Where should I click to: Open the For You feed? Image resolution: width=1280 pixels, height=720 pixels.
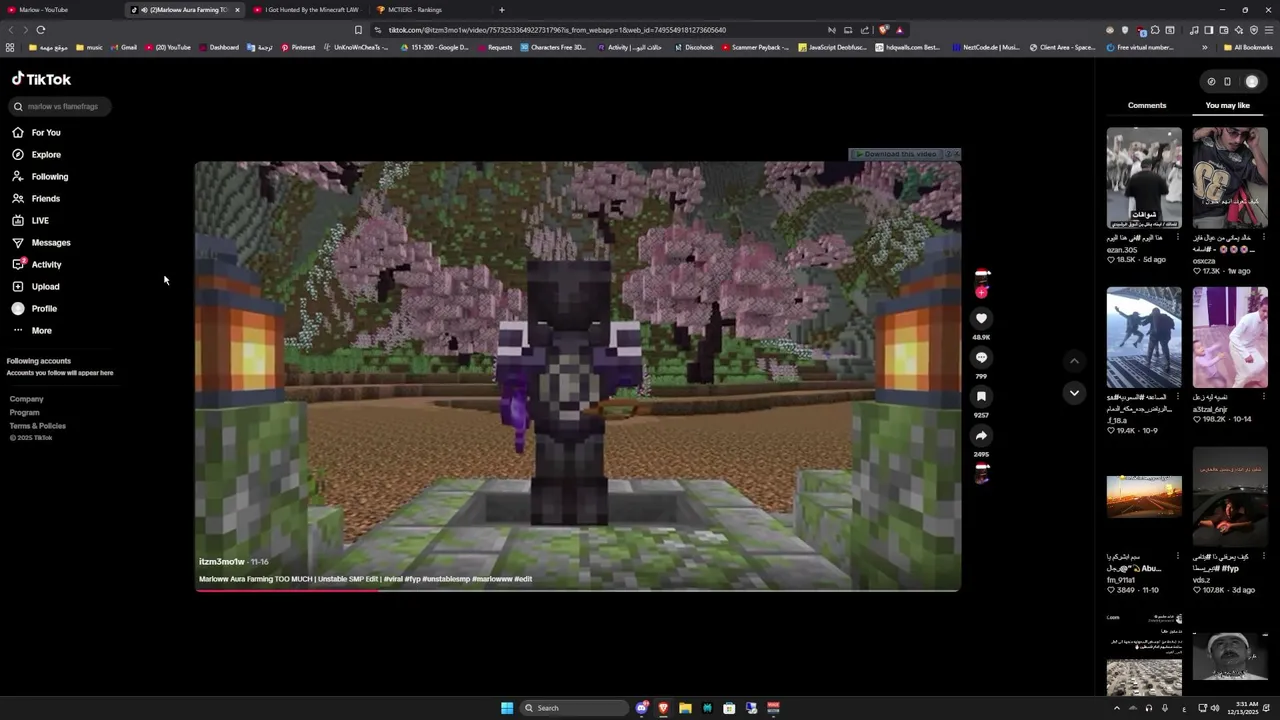(37, 132)
